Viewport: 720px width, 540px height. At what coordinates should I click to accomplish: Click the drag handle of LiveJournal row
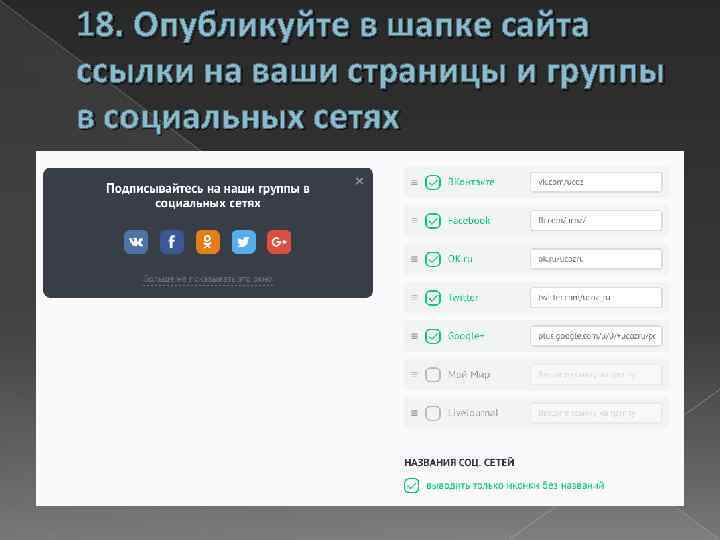(414, 413)
